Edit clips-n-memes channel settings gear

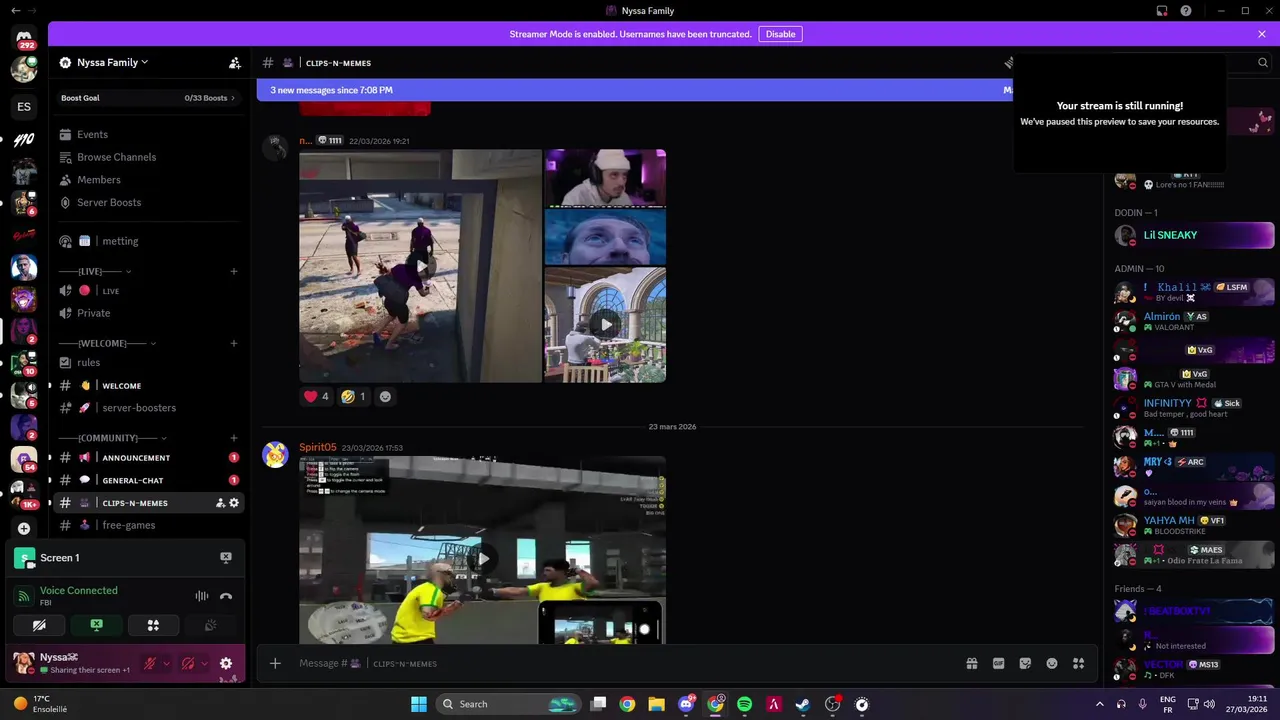click(234, 503)
